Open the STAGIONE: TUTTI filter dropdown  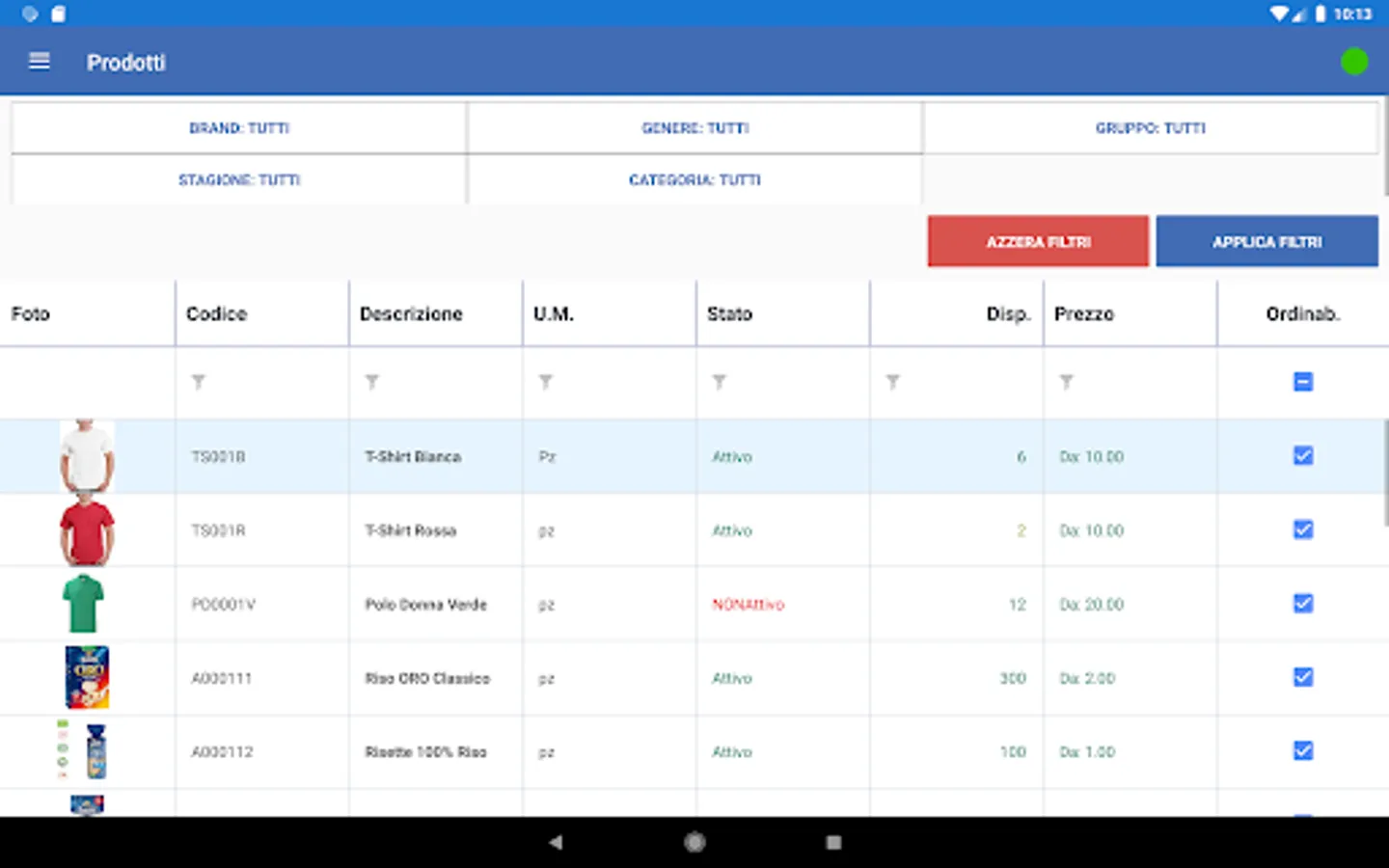pos(239,179)
